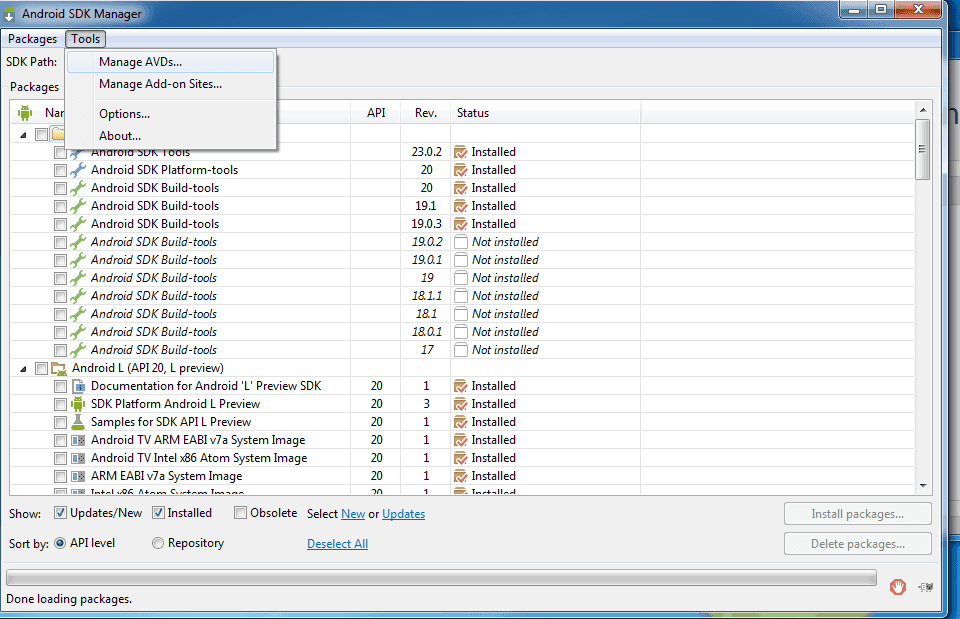Check the Build-tools rev 17 checkbox
960x619 pixels.
click(x=60, y=350)
